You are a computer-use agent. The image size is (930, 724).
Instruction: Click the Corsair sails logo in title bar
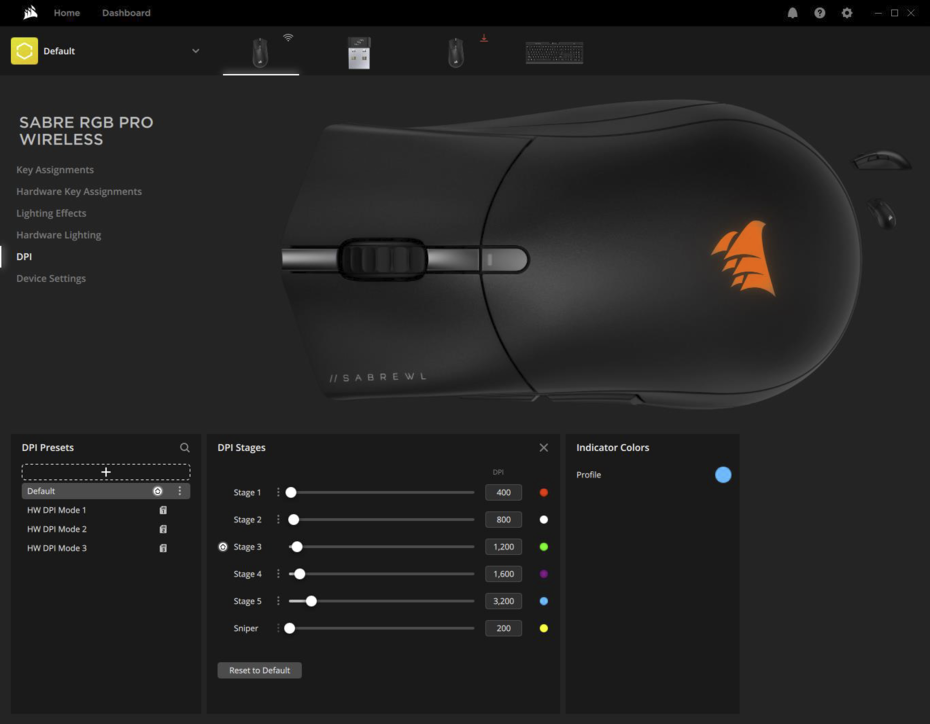tap(30, 12)
